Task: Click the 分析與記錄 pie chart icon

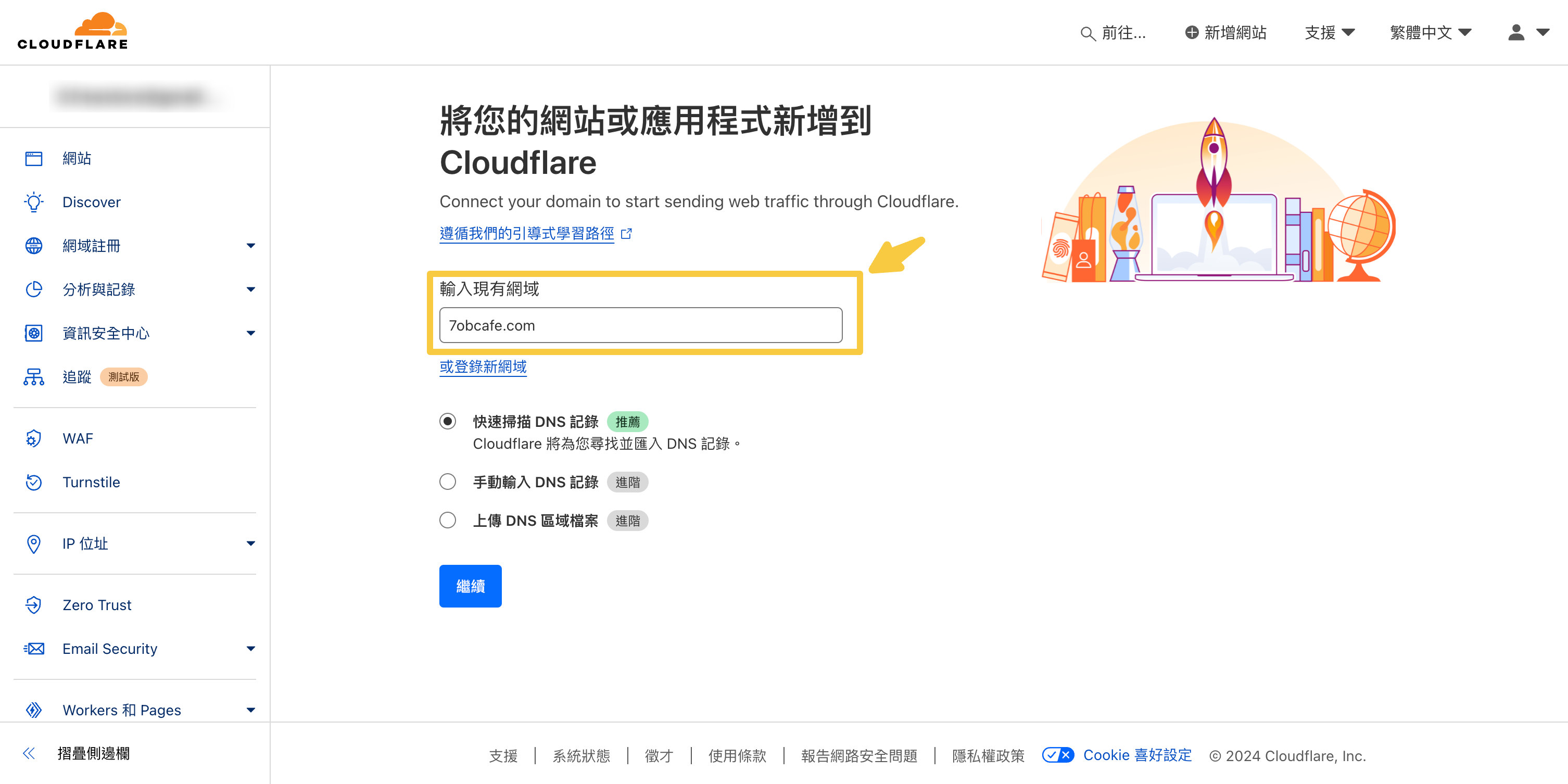Action: [33, 289]
